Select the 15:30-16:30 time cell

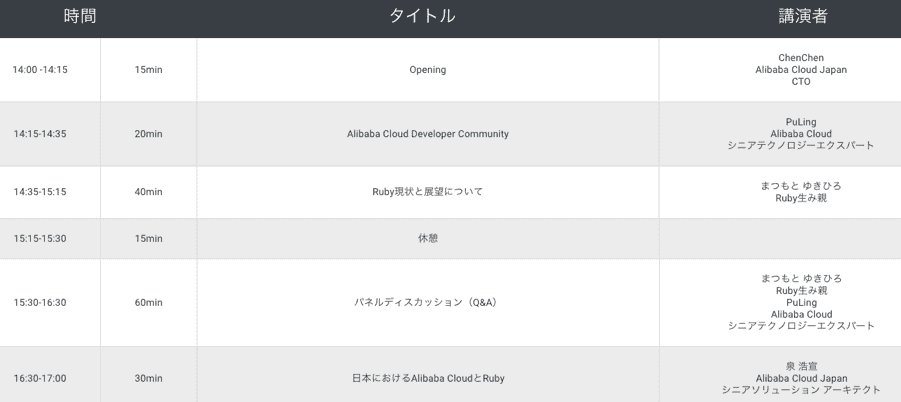tap(40, 303)
